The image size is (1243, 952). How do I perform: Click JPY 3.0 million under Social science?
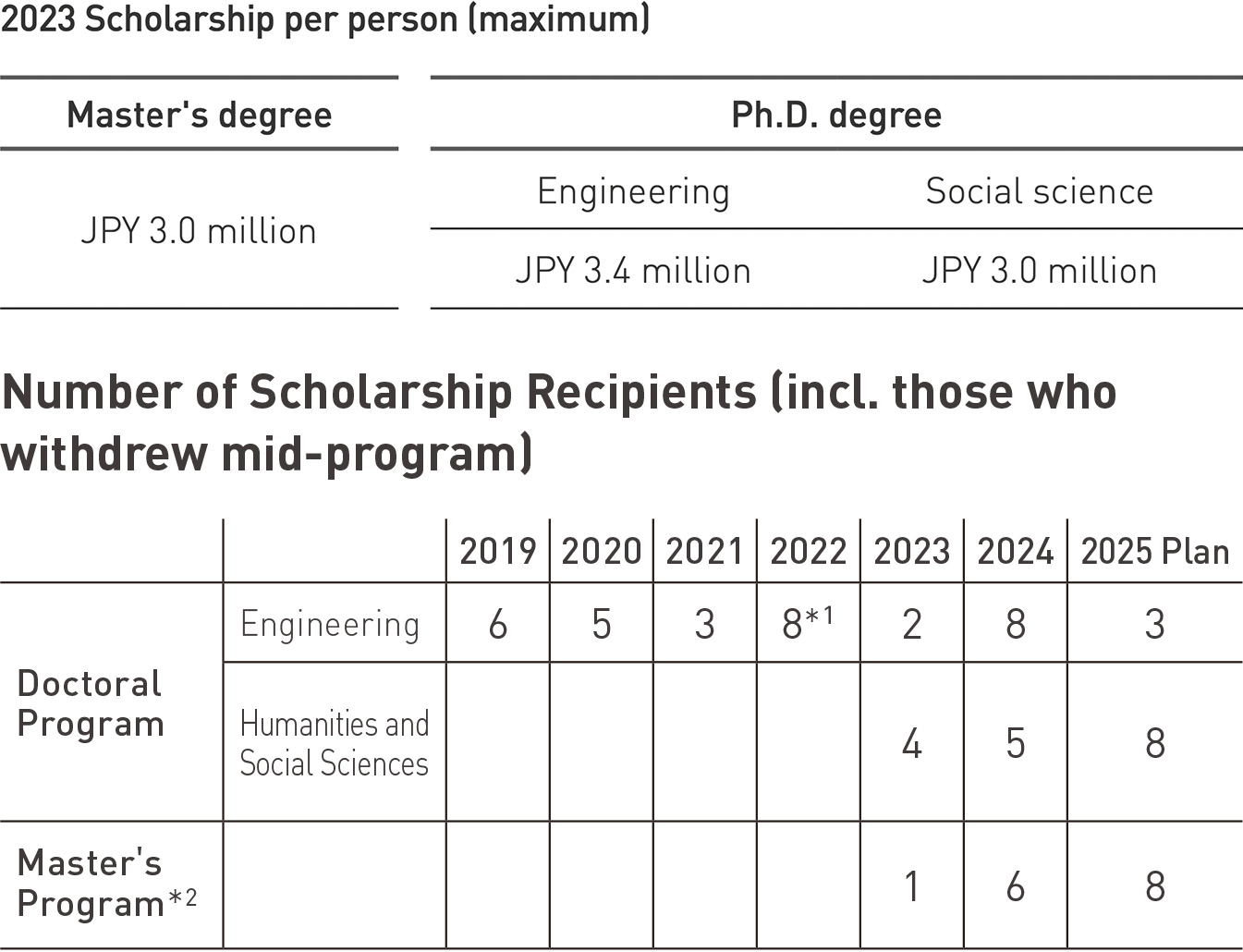click(x=1040, y=271)
